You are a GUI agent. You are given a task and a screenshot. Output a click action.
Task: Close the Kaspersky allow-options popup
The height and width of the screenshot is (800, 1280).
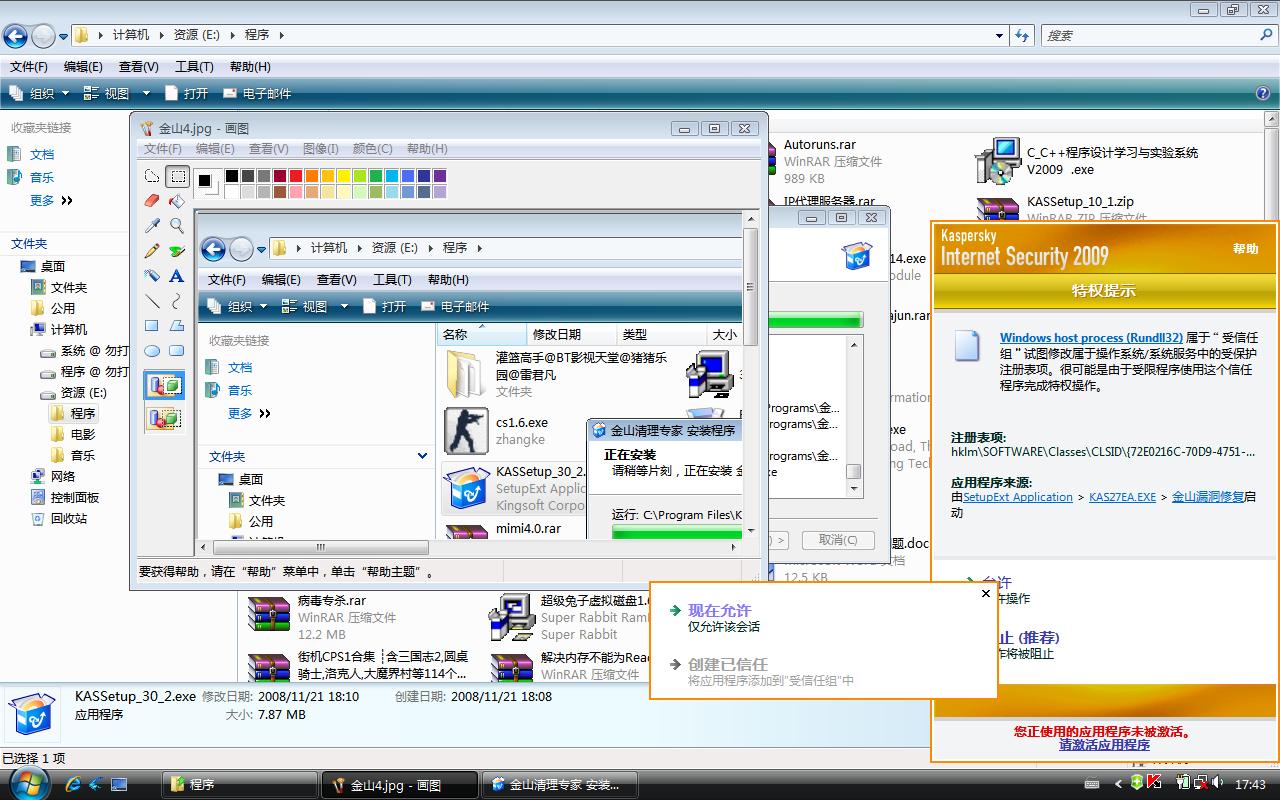coord(985,593)
